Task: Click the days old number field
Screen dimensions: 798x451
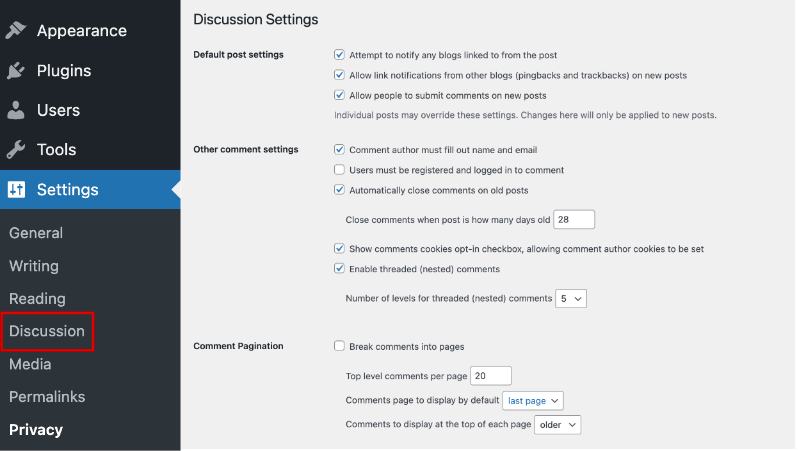Action: [573, 219]
